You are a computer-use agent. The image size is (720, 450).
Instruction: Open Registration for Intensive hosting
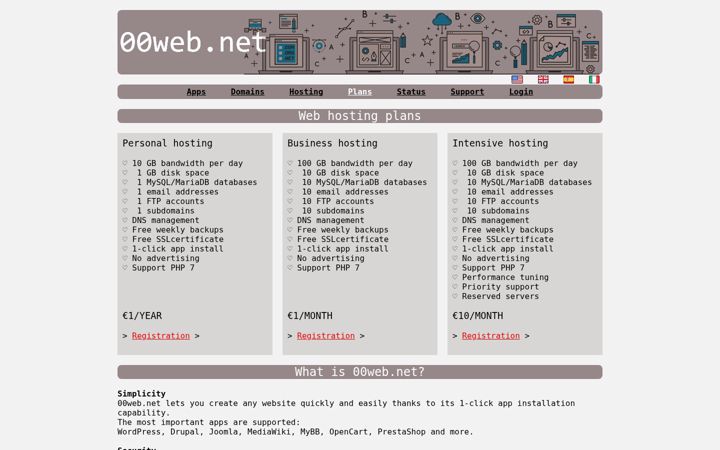click(491, 336)
